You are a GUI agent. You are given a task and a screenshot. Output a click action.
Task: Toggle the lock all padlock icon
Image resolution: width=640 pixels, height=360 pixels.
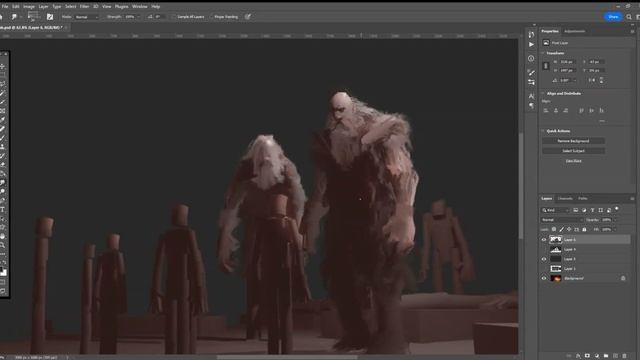coord(584,229)
